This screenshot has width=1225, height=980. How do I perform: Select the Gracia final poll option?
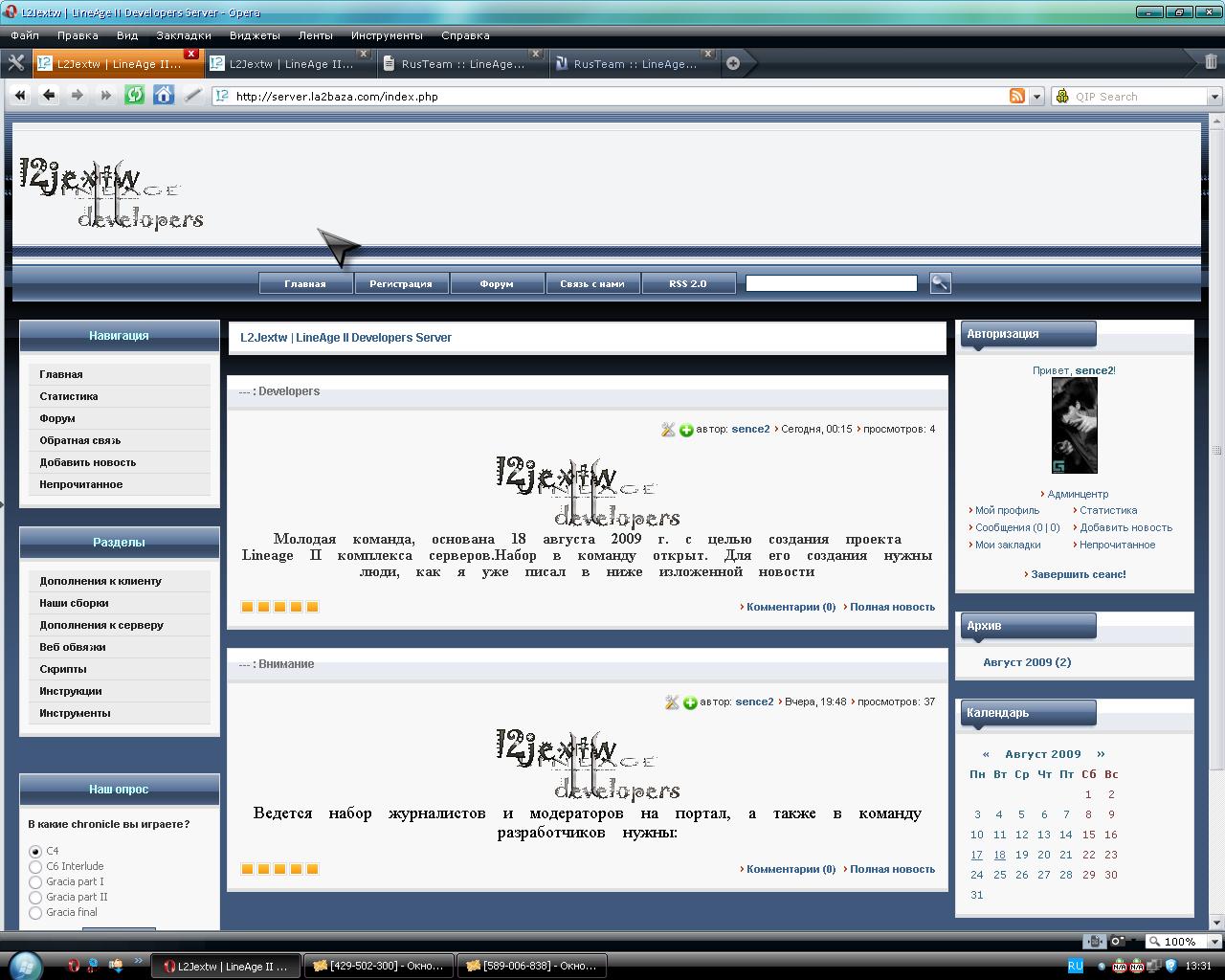click(35, 912)
